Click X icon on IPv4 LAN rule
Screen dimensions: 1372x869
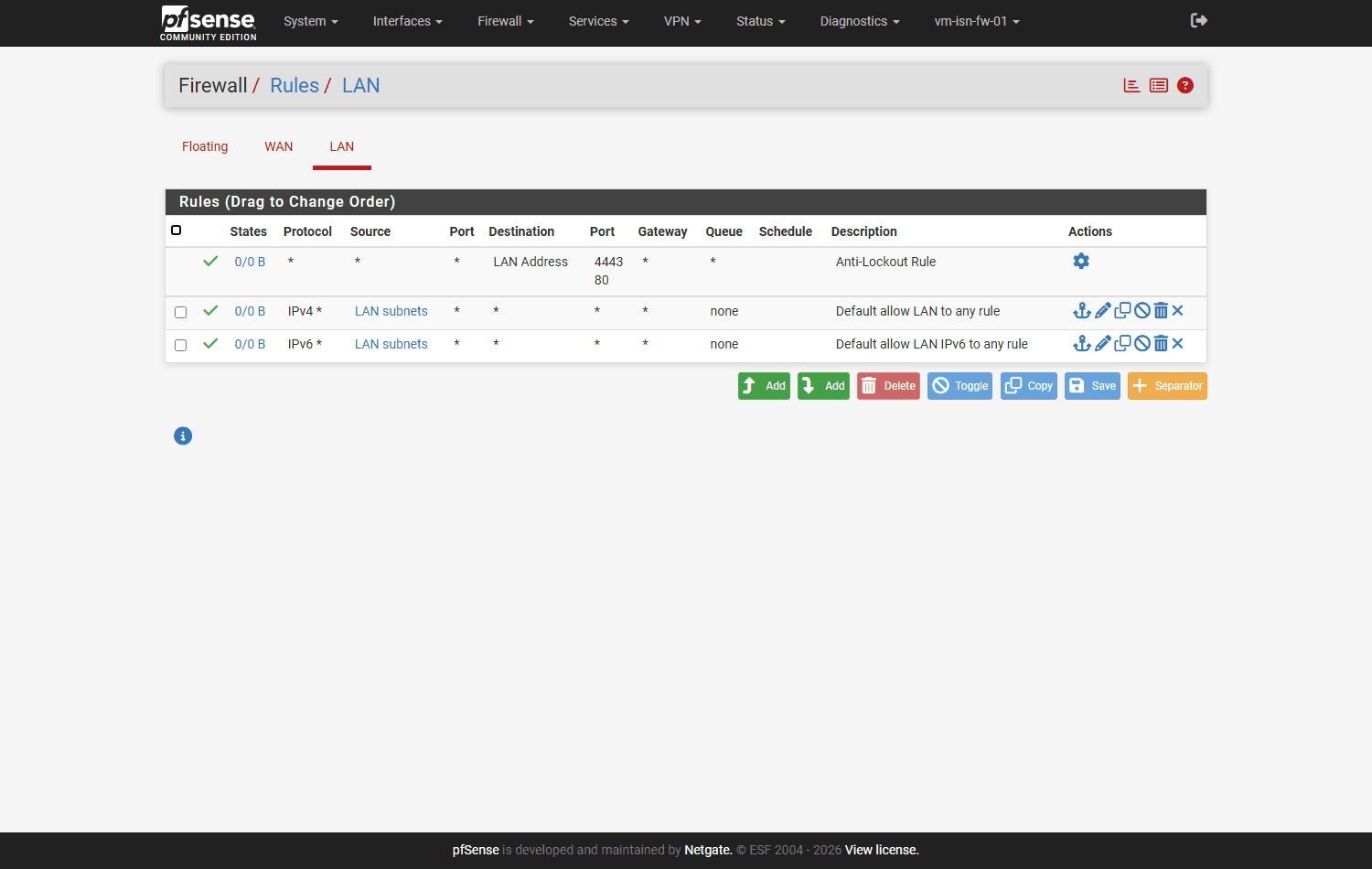click(x=1178, y=311)
